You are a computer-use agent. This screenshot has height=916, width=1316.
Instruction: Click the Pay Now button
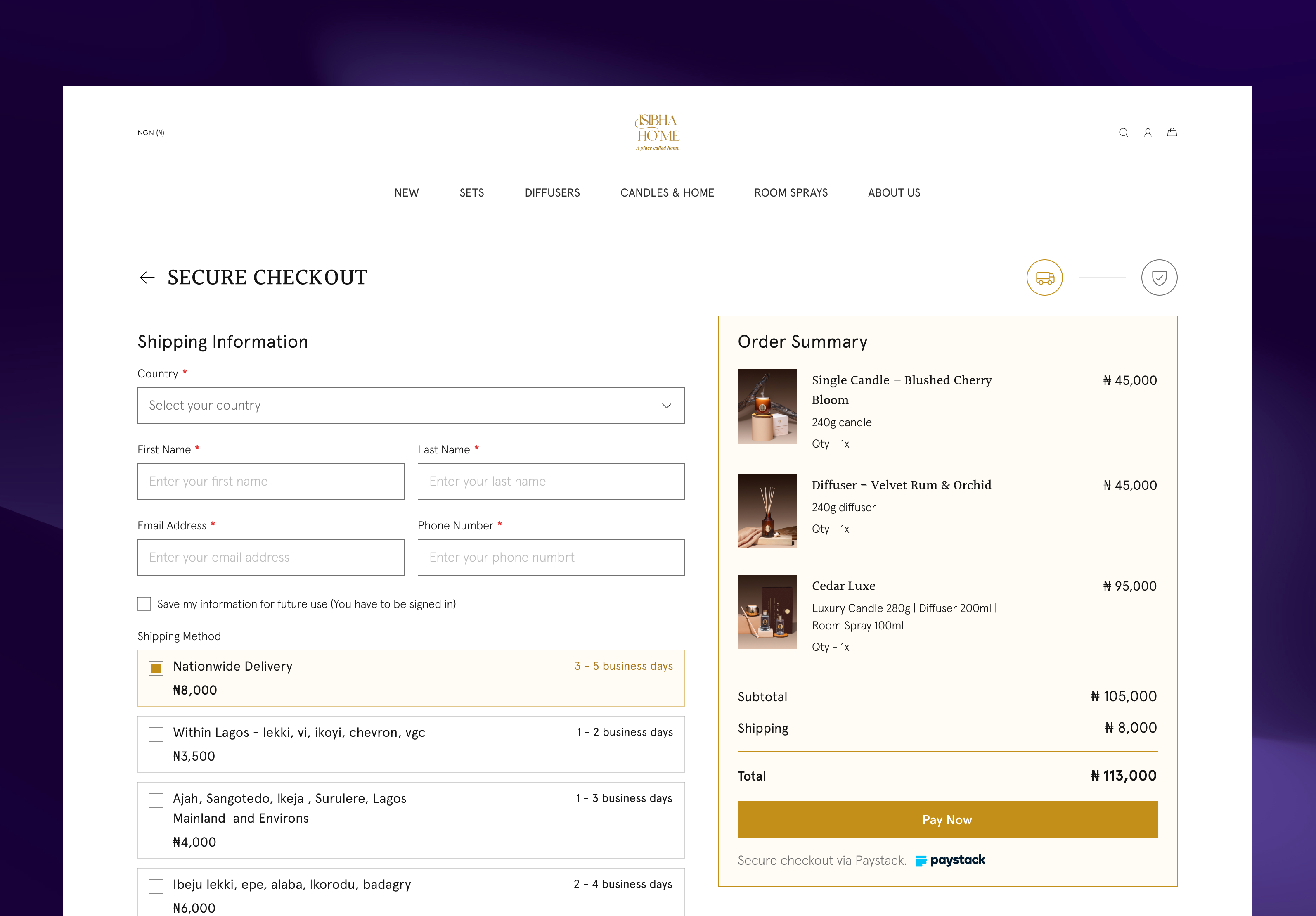tap(947, 820)
